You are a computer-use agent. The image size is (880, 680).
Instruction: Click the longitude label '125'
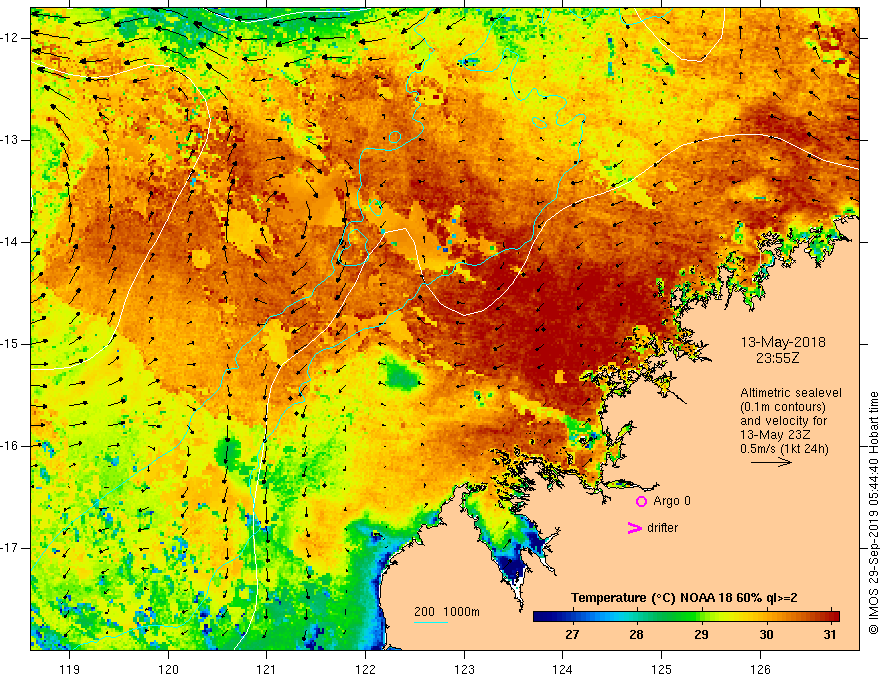coord(662,669)
